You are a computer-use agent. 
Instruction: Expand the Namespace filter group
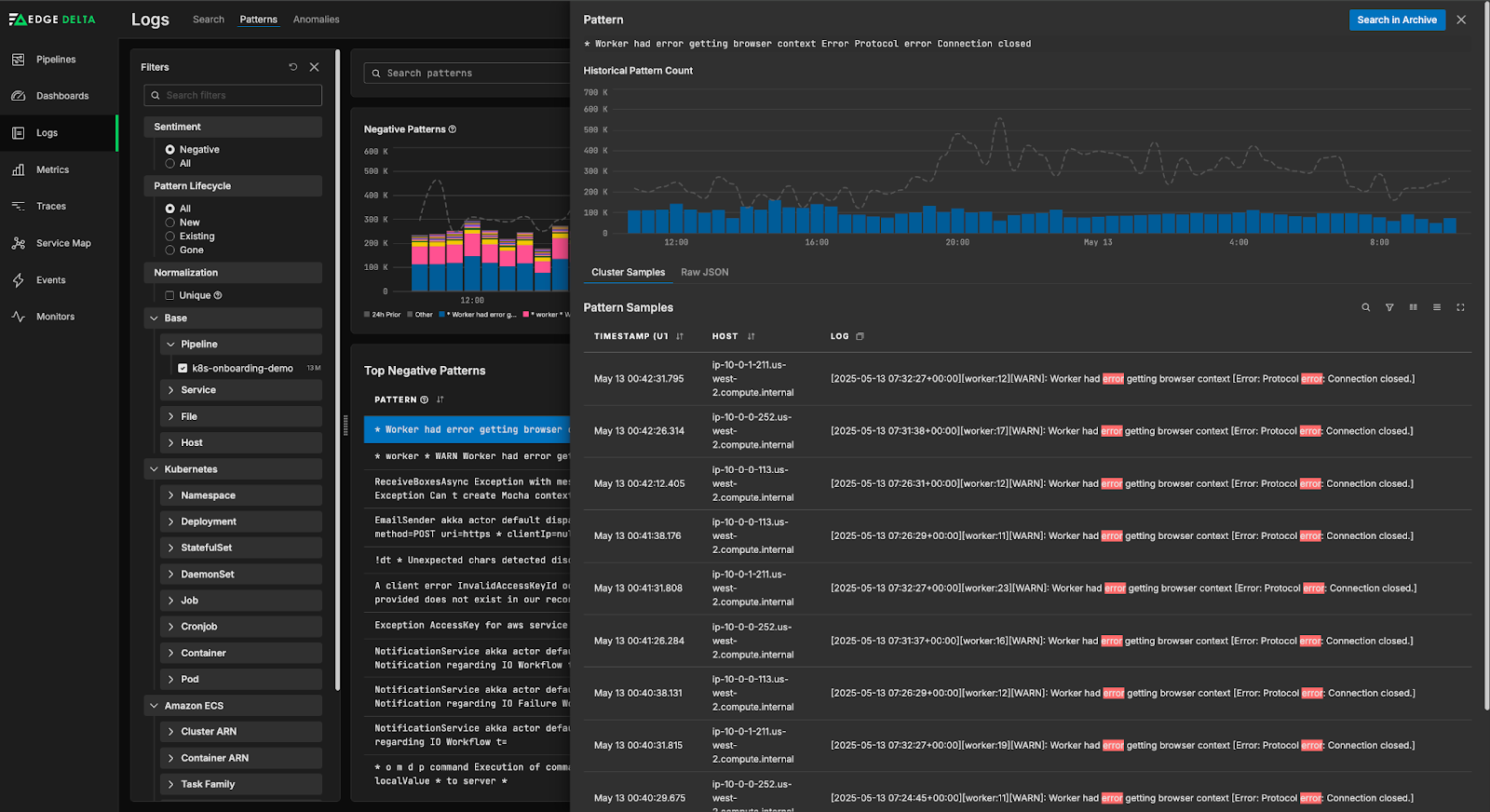pos(171,495)
